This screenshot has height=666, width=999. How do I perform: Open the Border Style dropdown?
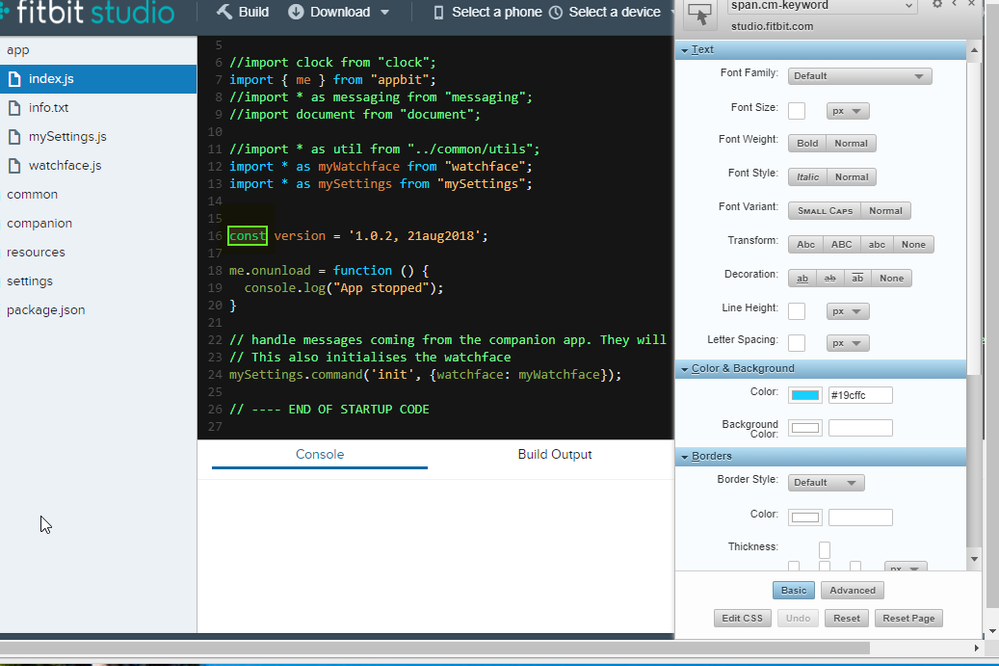(826, 483)
